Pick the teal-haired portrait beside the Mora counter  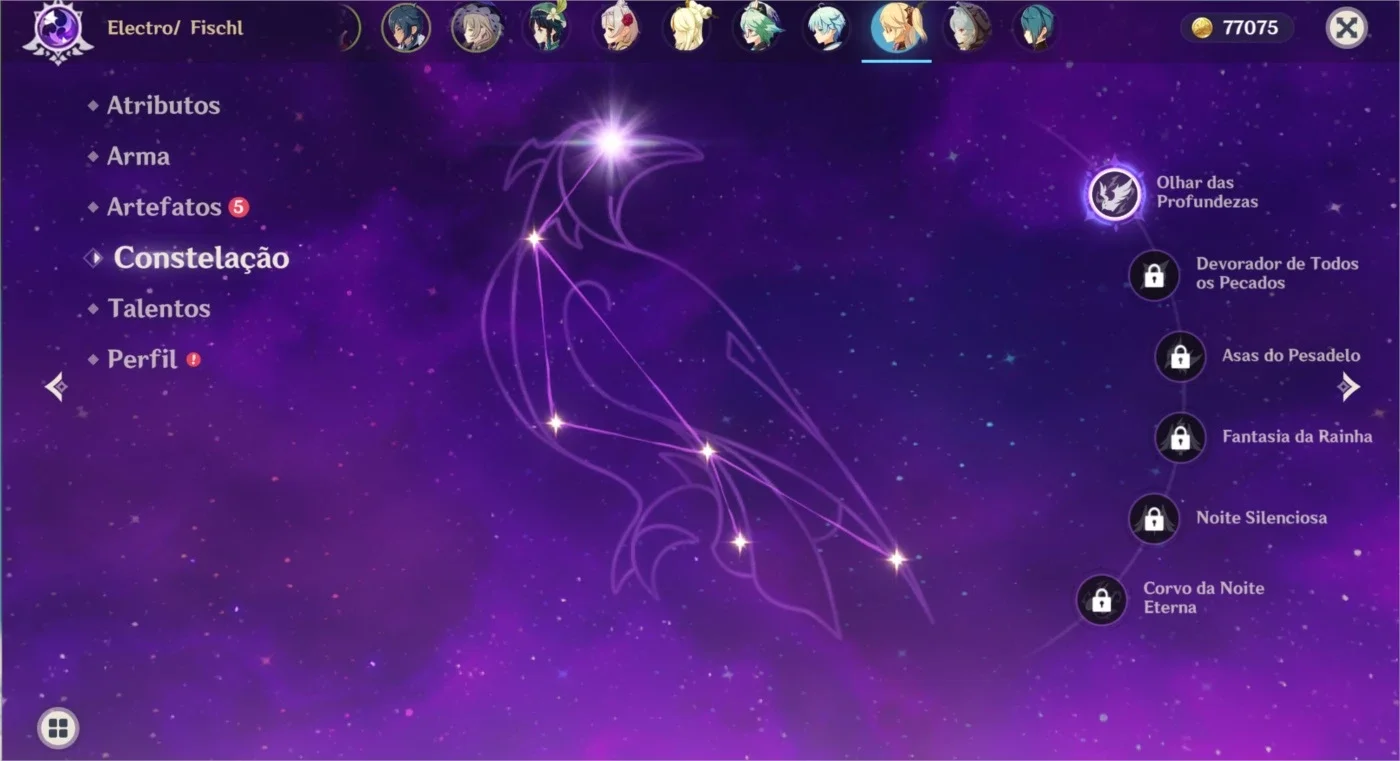pos(1036,28)
